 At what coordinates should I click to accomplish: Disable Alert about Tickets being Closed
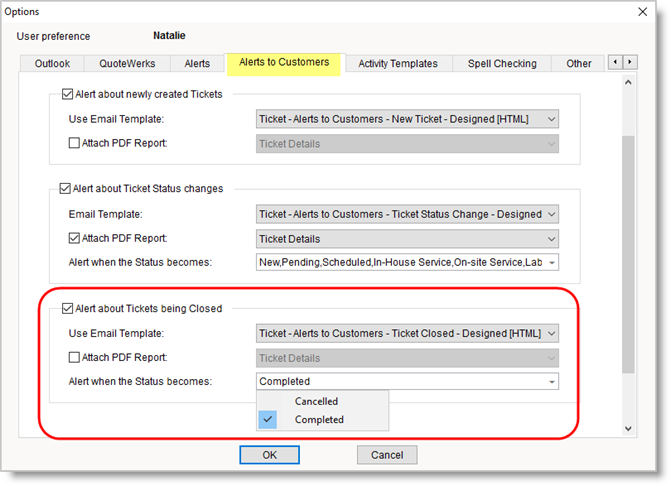tap(67, 309)
